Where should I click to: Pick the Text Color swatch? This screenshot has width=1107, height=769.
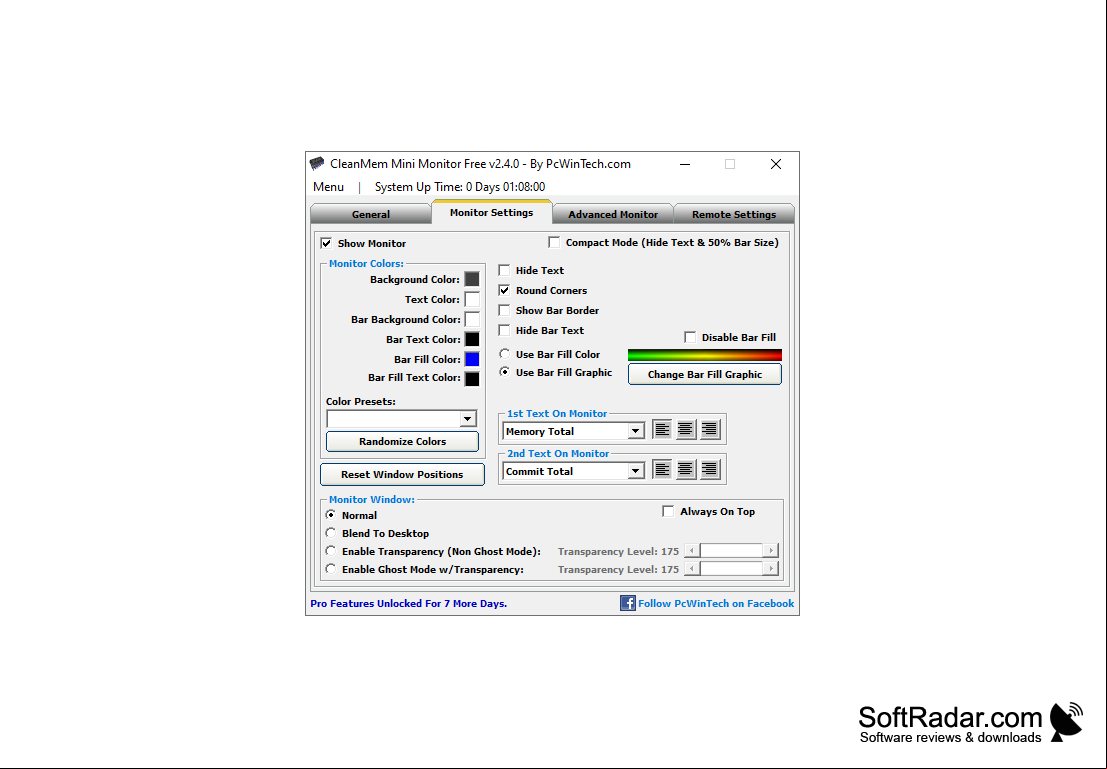pos(472,299)
